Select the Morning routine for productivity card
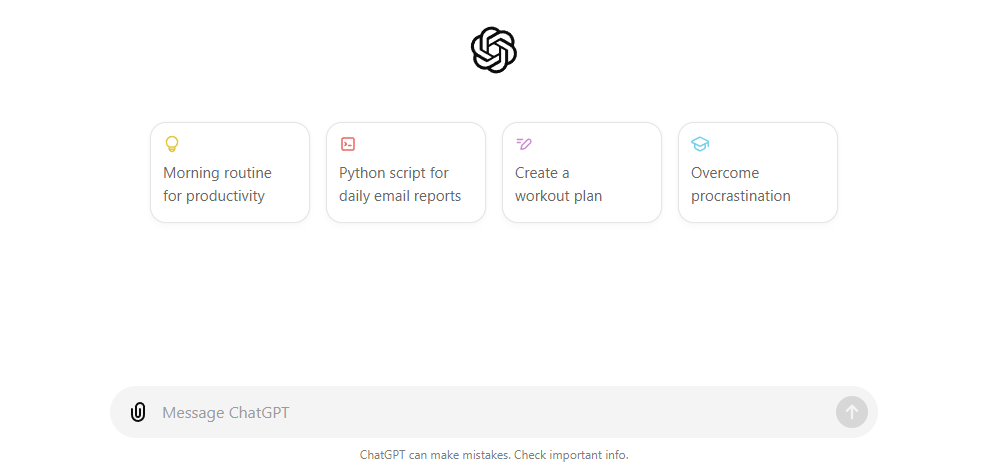The width and height of the screenshot is (990, 463). (230, 172)
